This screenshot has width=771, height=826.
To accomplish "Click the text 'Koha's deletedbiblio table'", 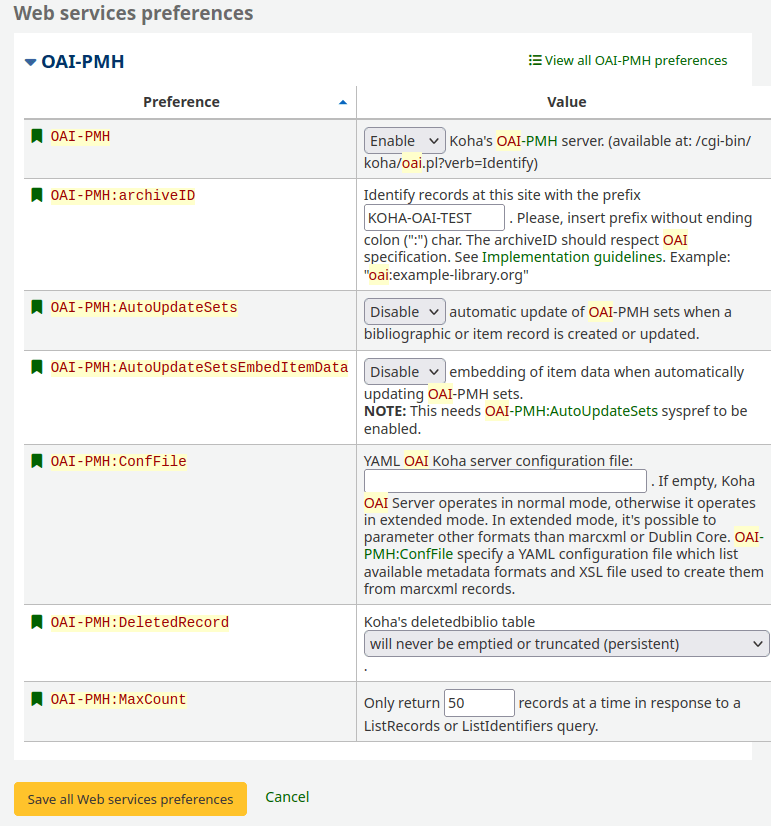I will coord(449,622).
